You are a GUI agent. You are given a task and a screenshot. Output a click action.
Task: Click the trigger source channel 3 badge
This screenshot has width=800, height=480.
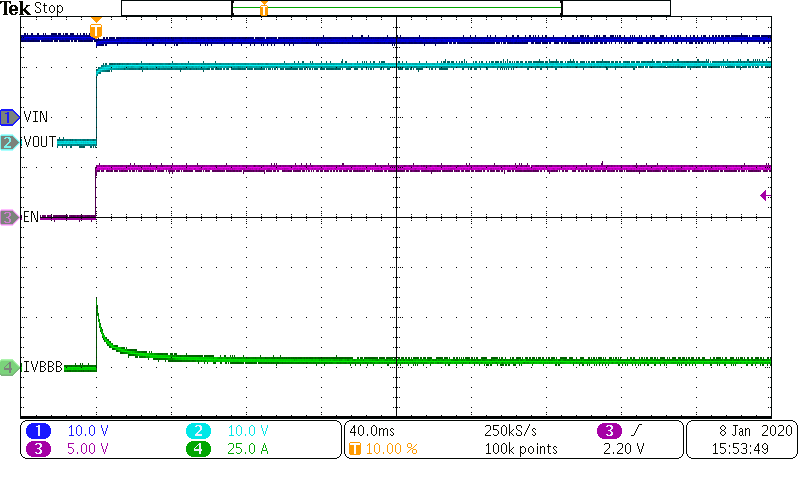tap(609, 430)
